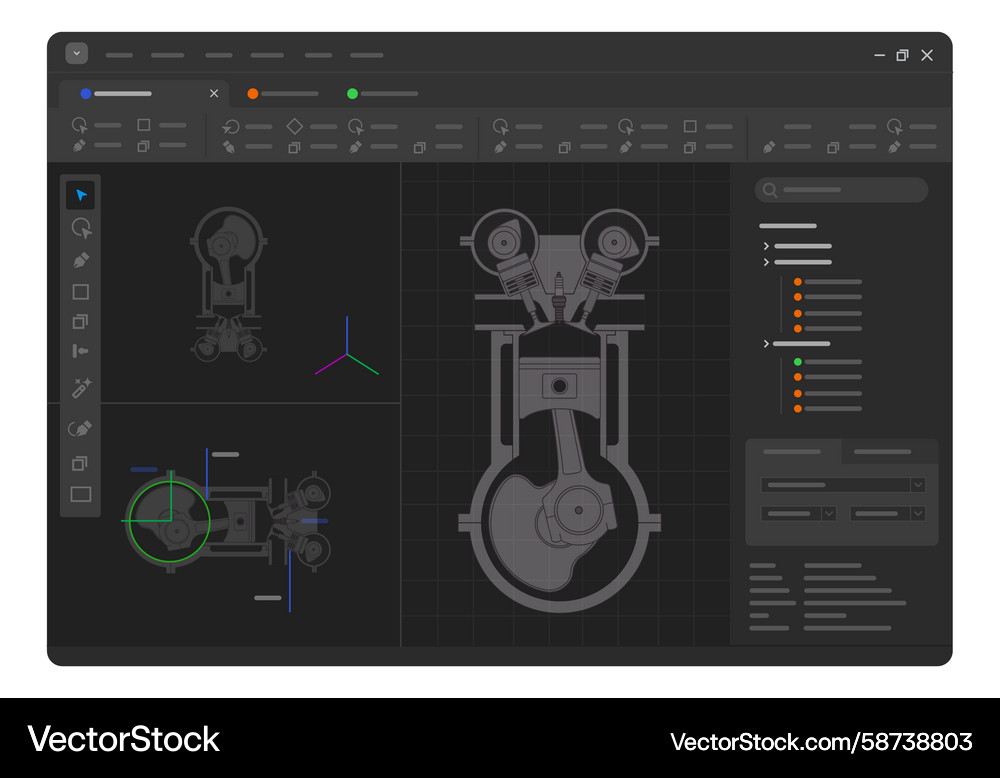The width and height of the screenshot is (1000, 778).
Task: Close the blue-dot document tab
Action: click(214, 94)
